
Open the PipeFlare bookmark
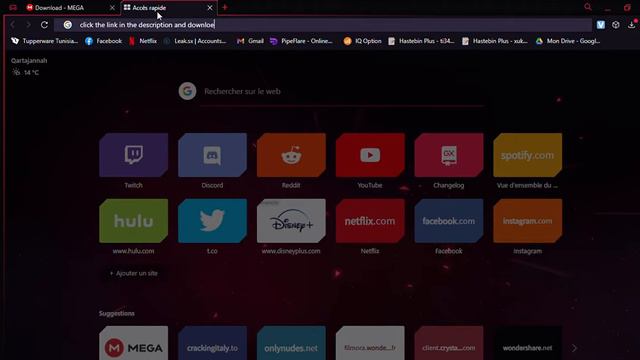(302, 41)
